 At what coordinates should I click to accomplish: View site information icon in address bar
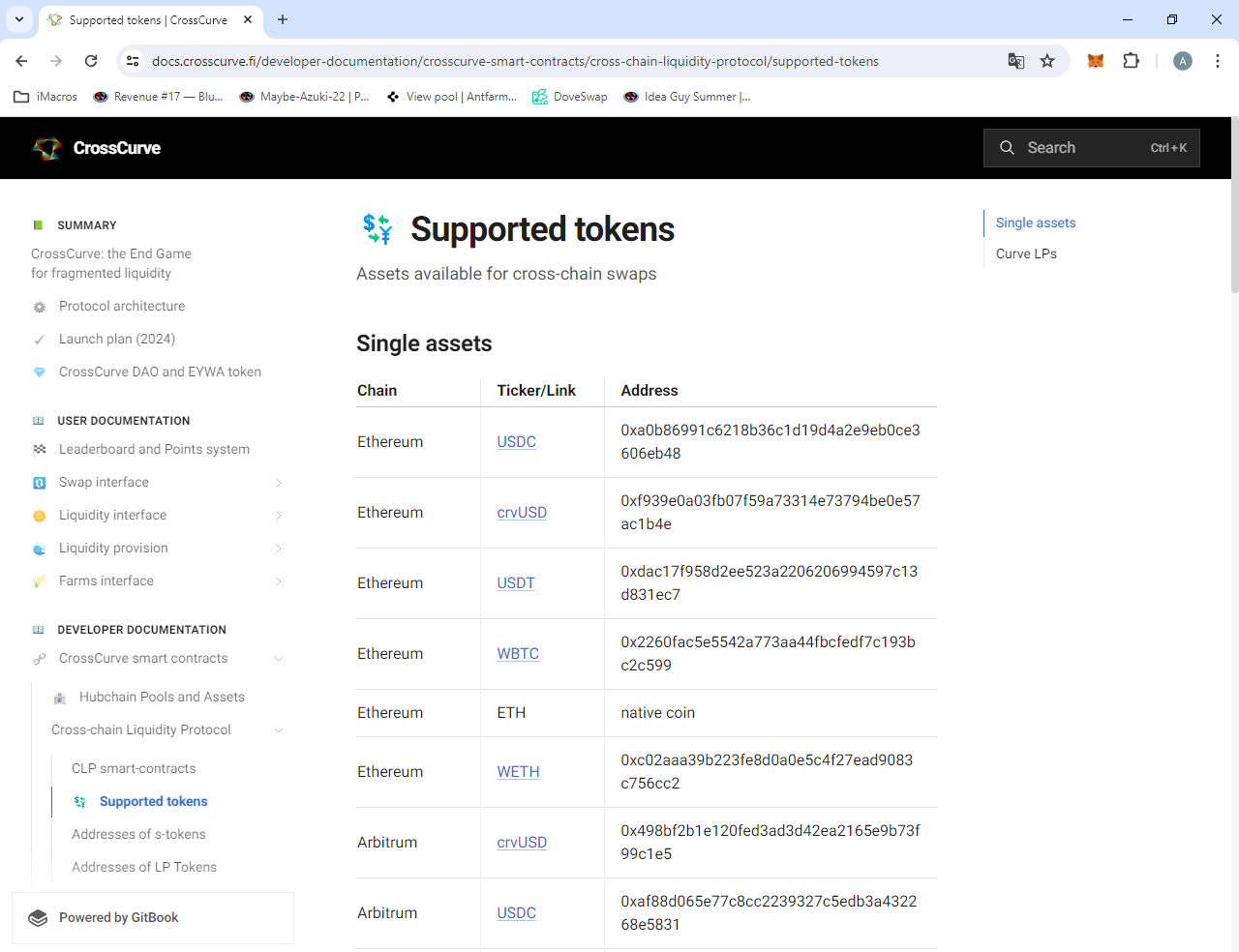tap(133, 61)
